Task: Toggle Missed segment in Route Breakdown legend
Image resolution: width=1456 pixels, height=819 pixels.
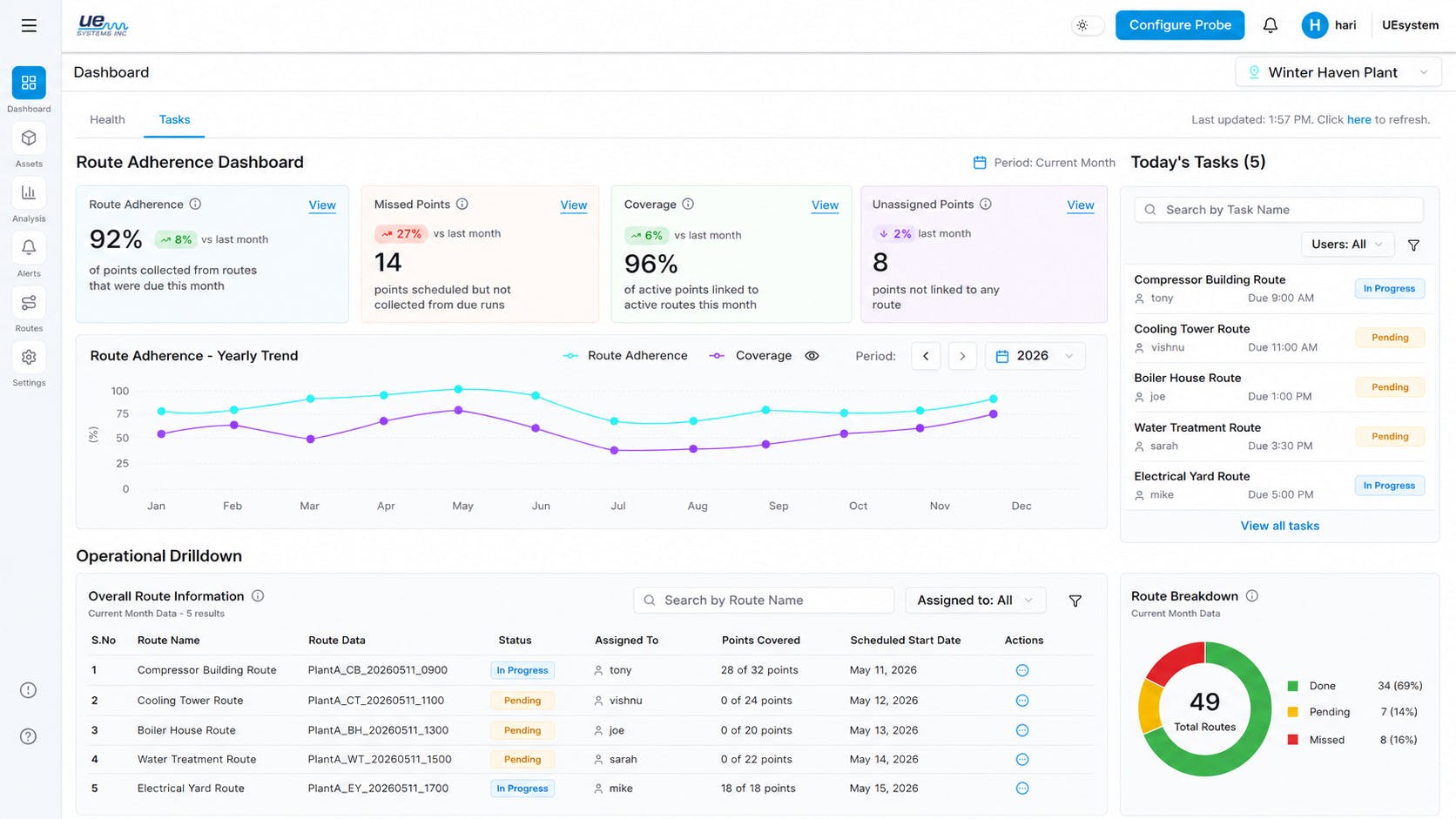Action: (1354, 740)
